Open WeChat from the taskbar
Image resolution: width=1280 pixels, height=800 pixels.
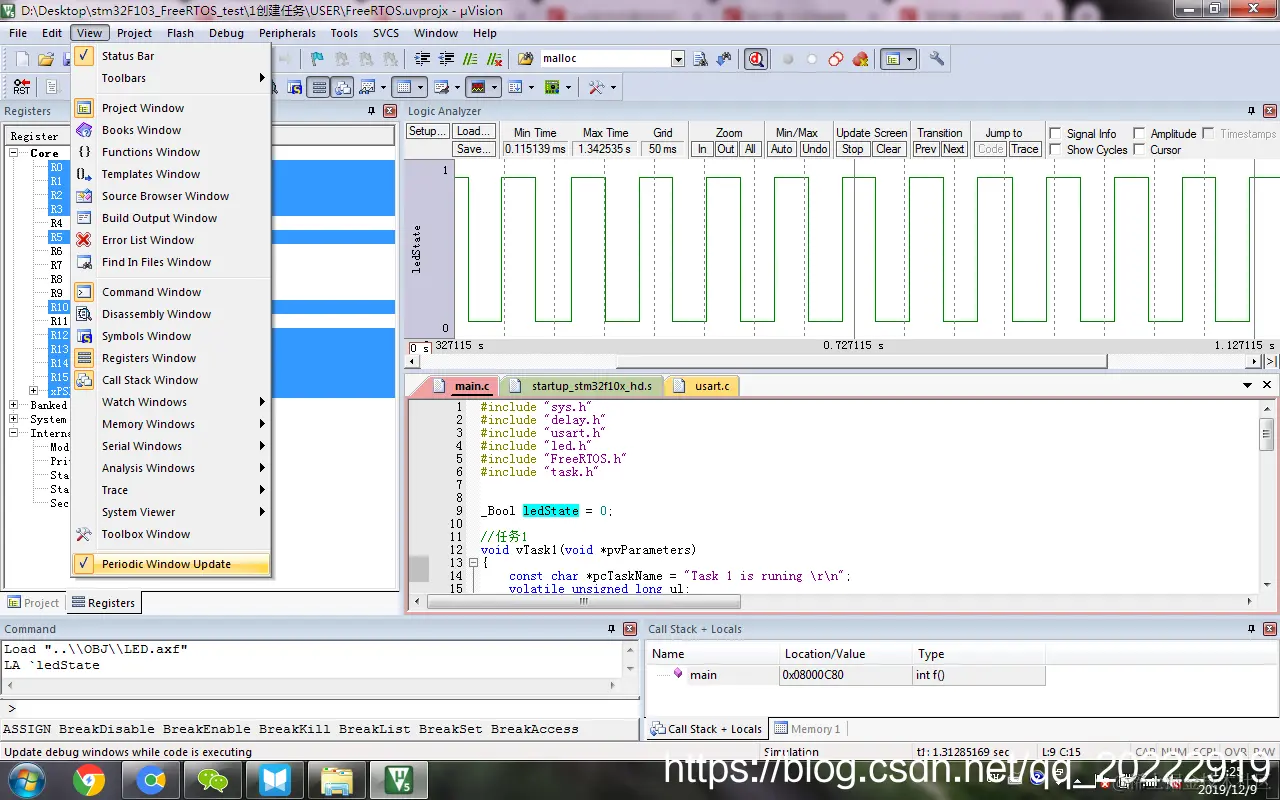tap(213, 779)
